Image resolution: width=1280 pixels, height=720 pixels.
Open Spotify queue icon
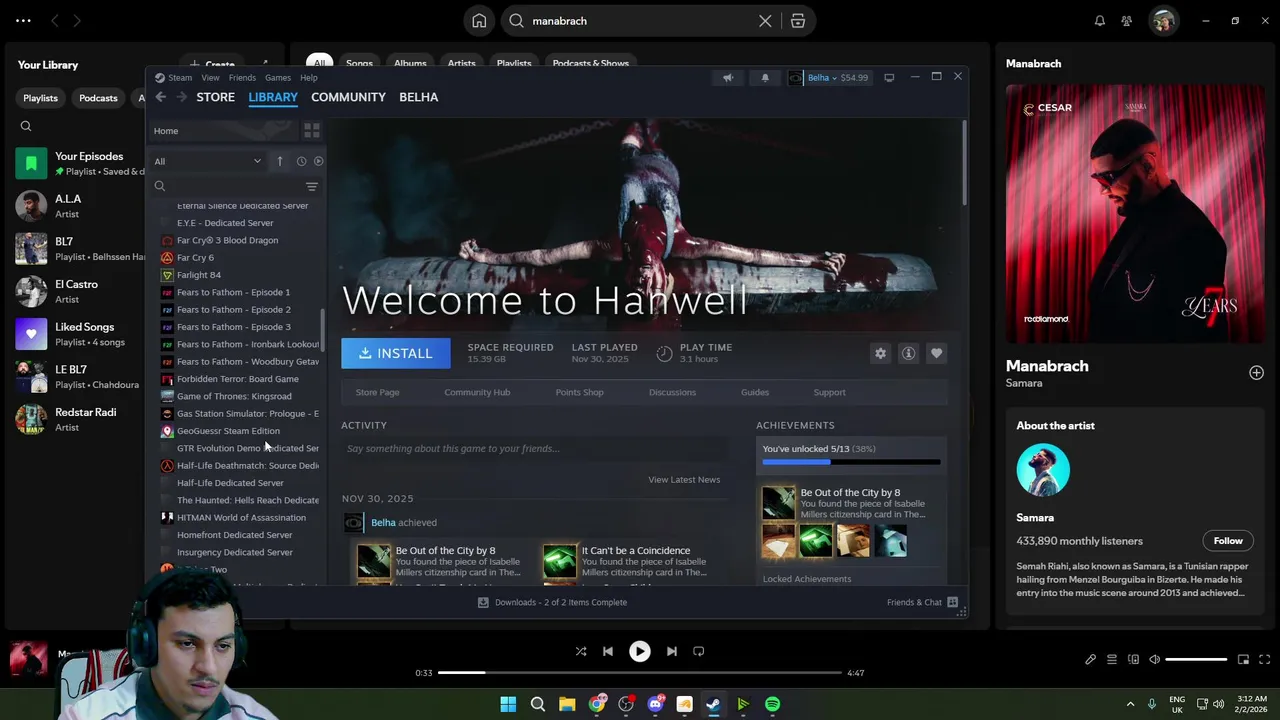1112,659
